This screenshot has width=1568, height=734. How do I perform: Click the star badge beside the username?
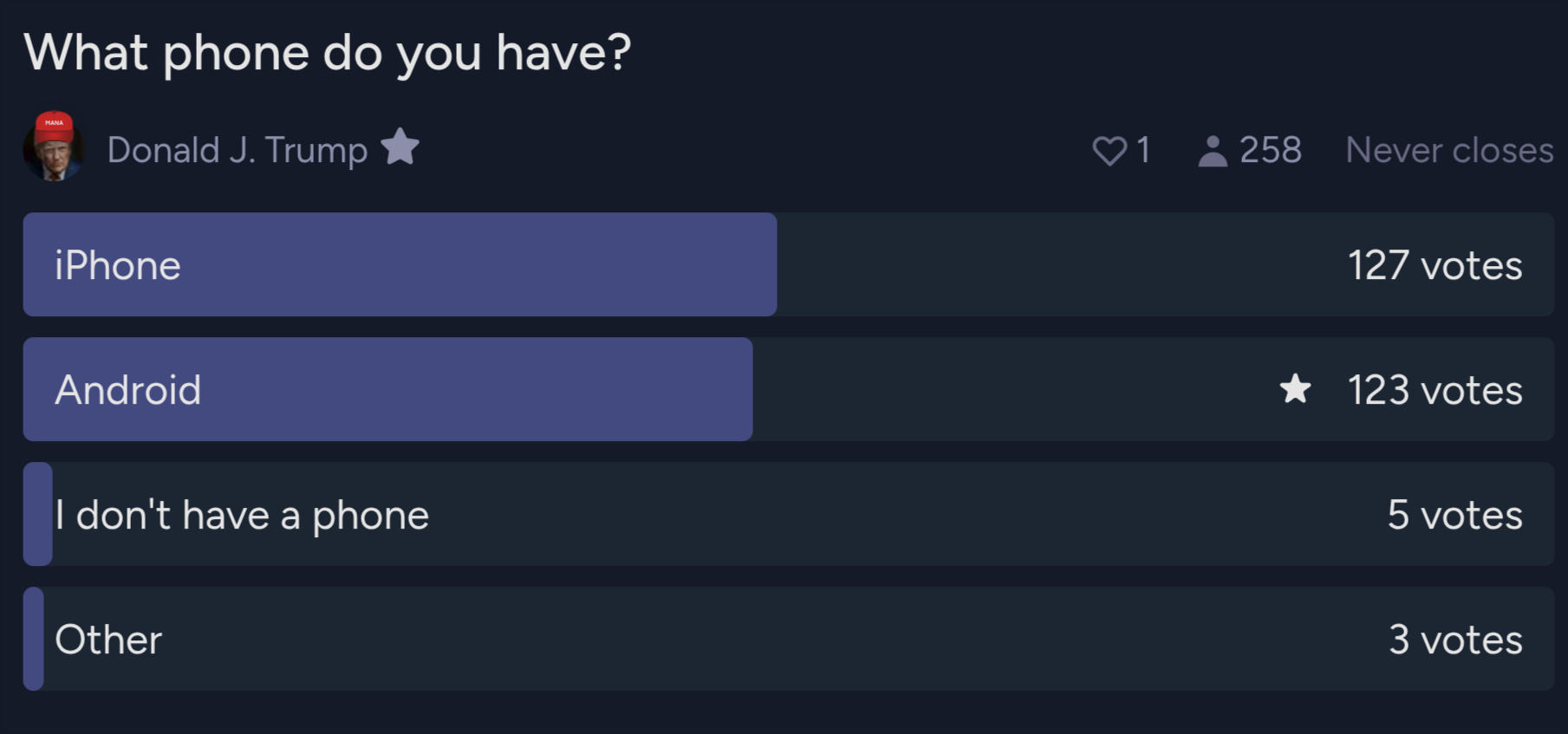400,147
